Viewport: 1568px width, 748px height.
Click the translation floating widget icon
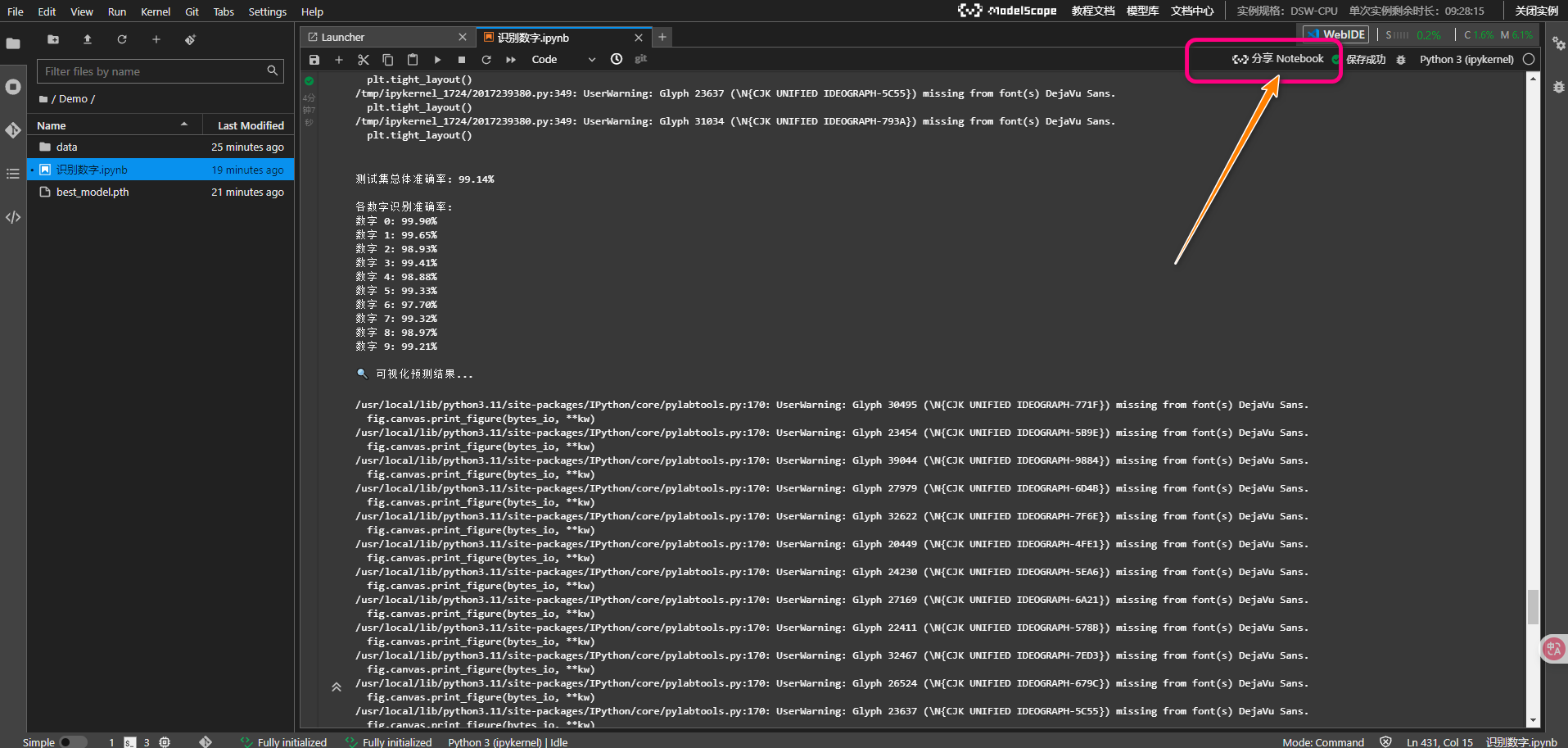[1554, 649]
